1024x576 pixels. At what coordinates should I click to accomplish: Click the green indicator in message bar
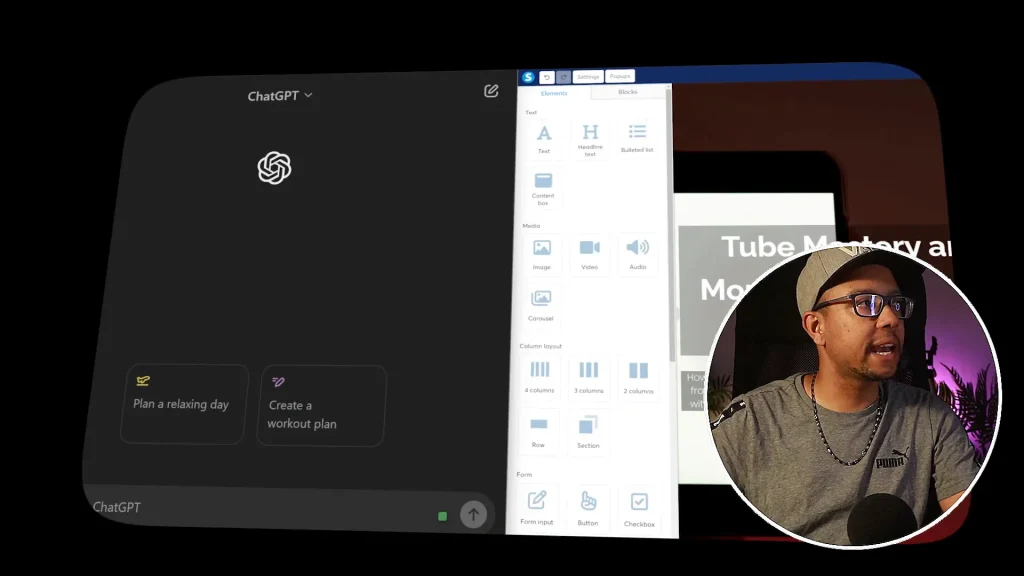pos(442,516)
